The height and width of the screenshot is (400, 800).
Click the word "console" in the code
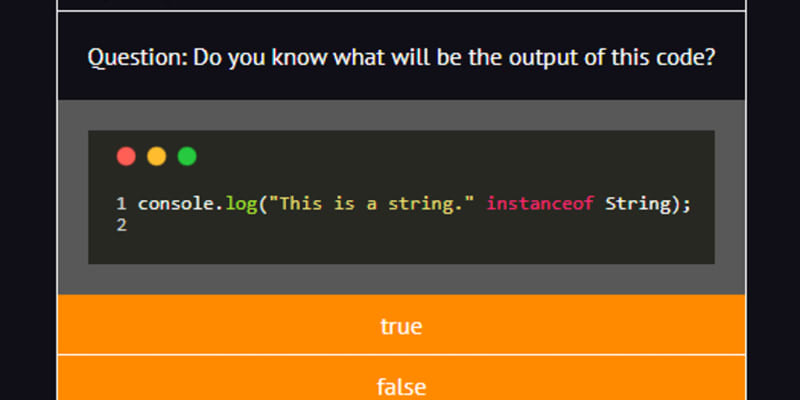174,204
